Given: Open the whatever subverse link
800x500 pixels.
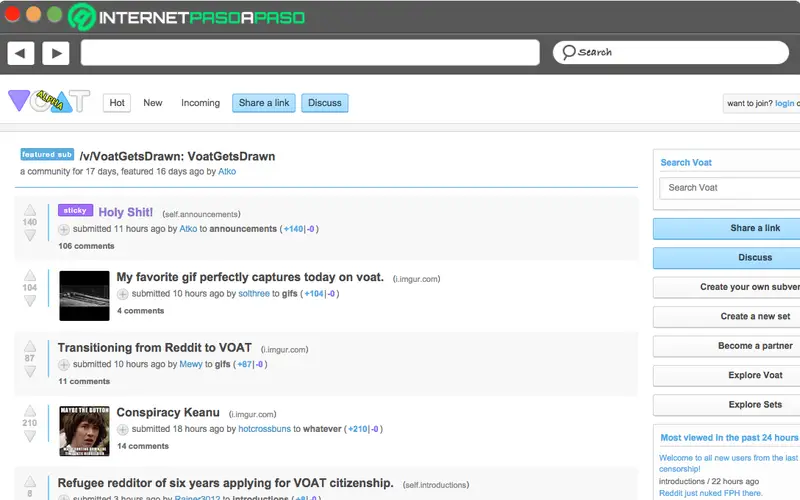Looking at the screenshot, I should tap(322, 429).
